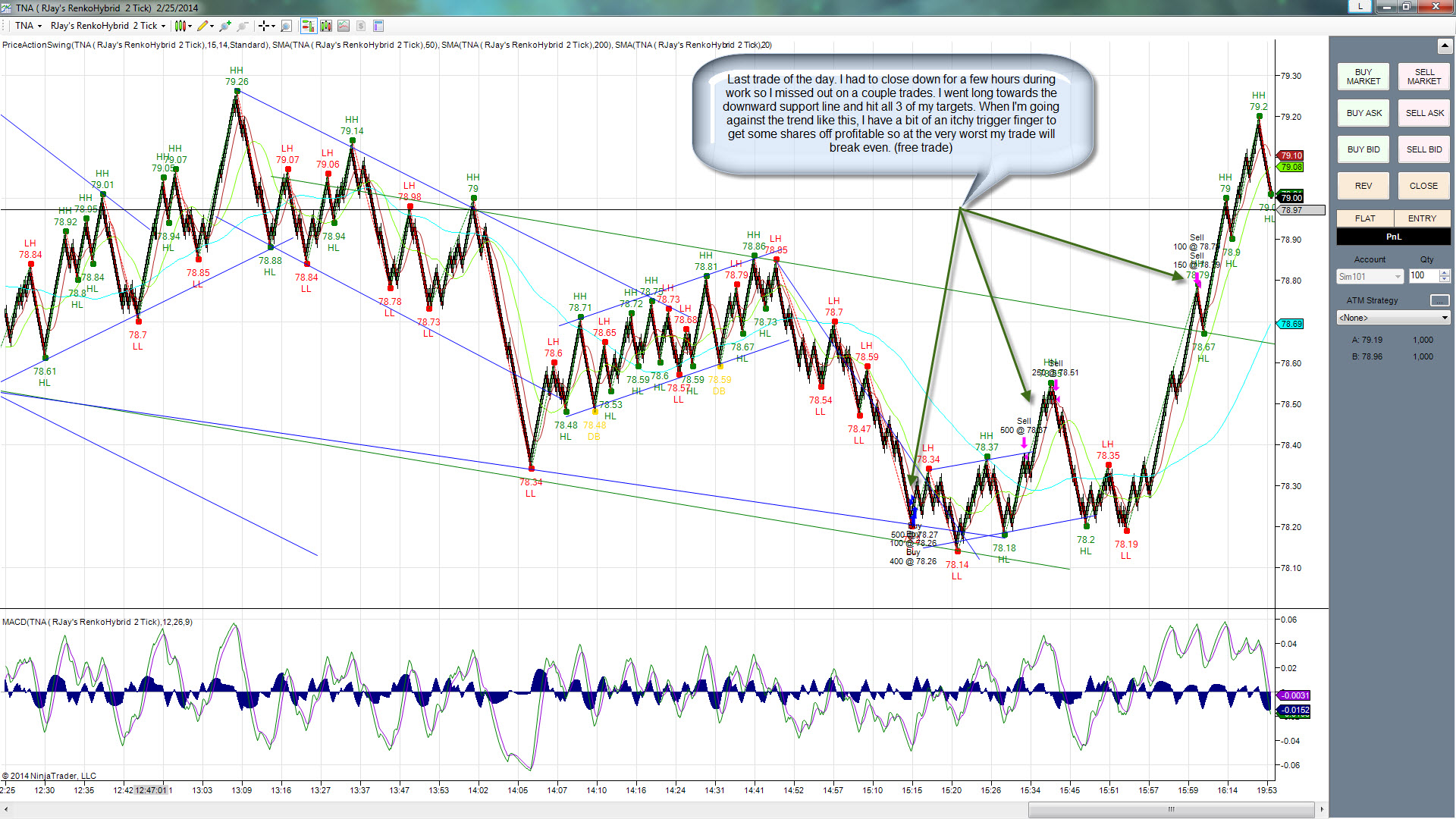Select the FLAT PnL display tab
1456x819 pixels.
coord(1365,218)
